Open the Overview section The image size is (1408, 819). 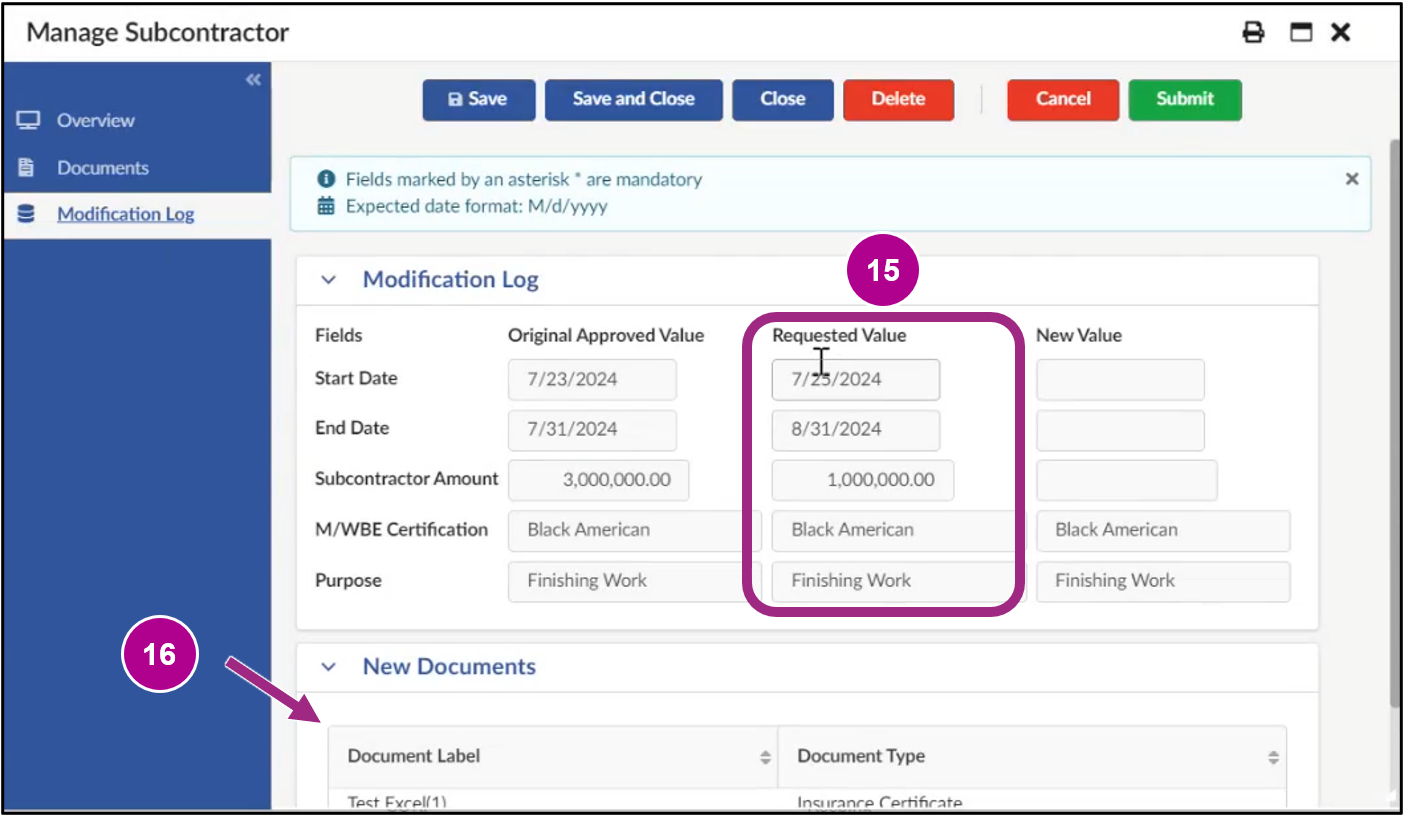pos(95,120)
